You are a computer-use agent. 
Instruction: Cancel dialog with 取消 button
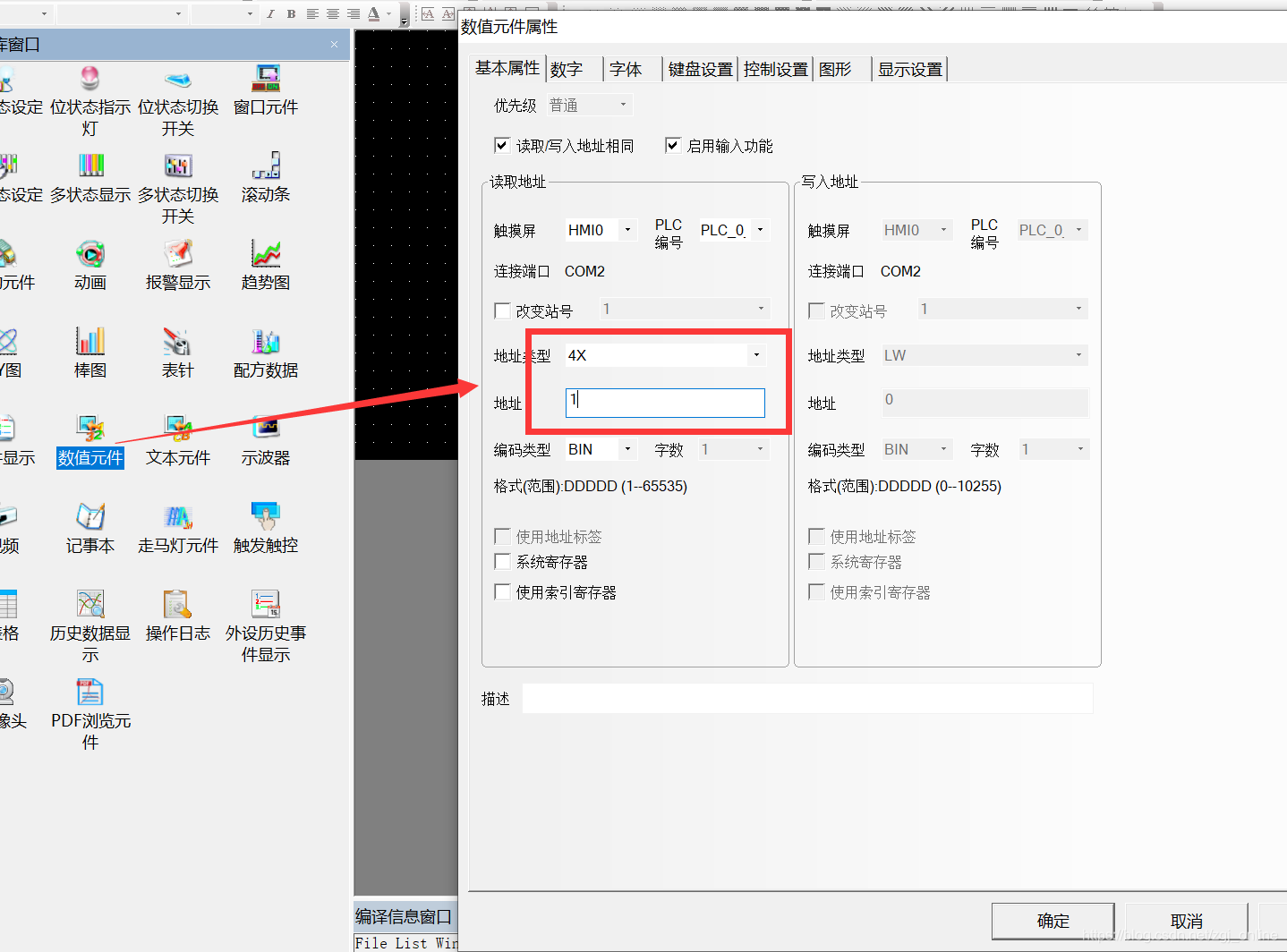tap(1187, 921)
